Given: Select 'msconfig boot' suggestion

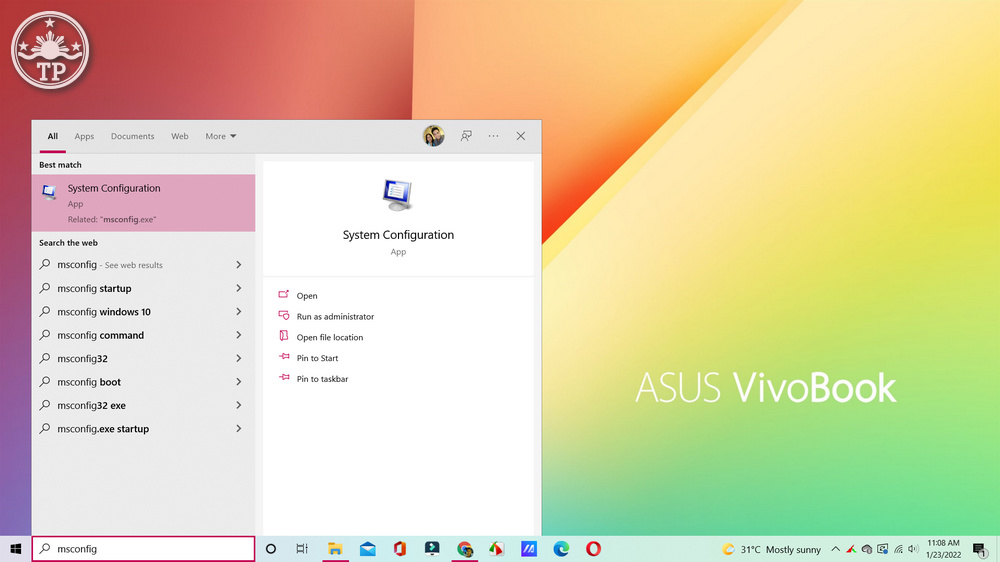Looking at the screenshot, I should (x=143, y=382).
